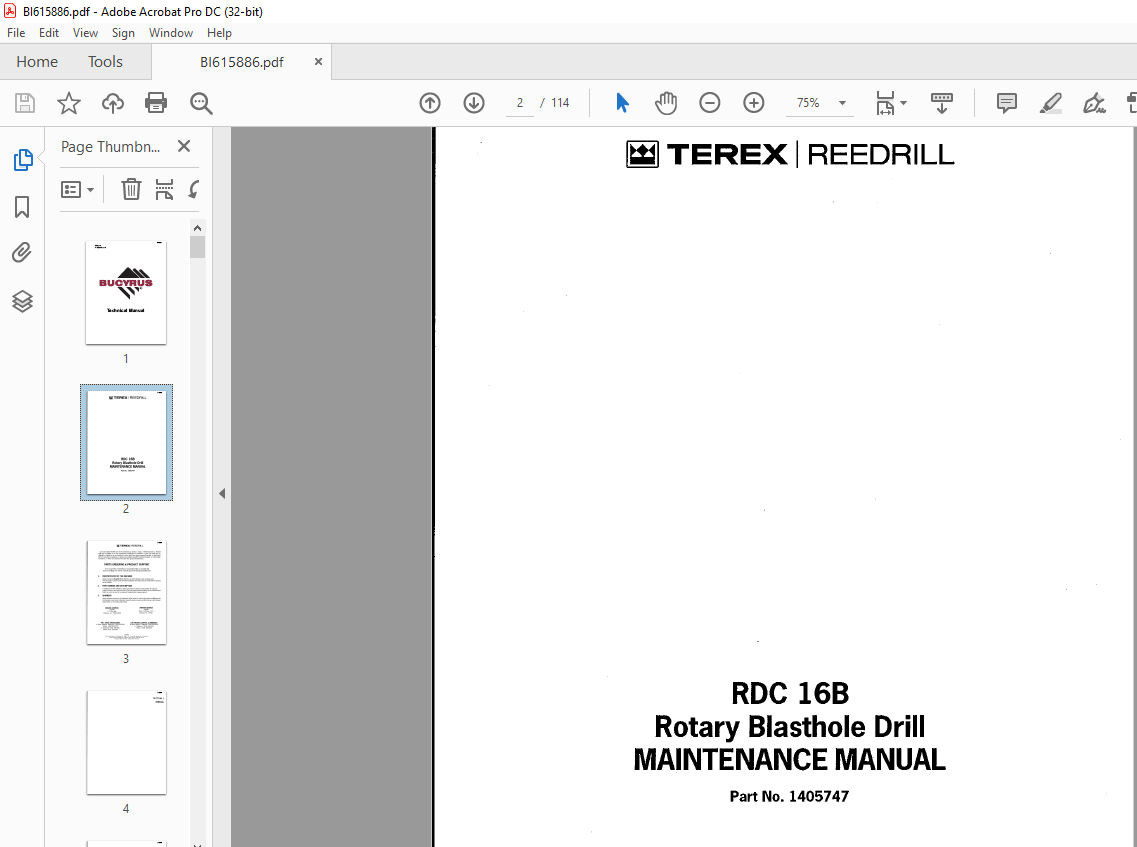Screen dimensions: 1137x847
Task: Go to next page arrow
Action: click(474, 103)
